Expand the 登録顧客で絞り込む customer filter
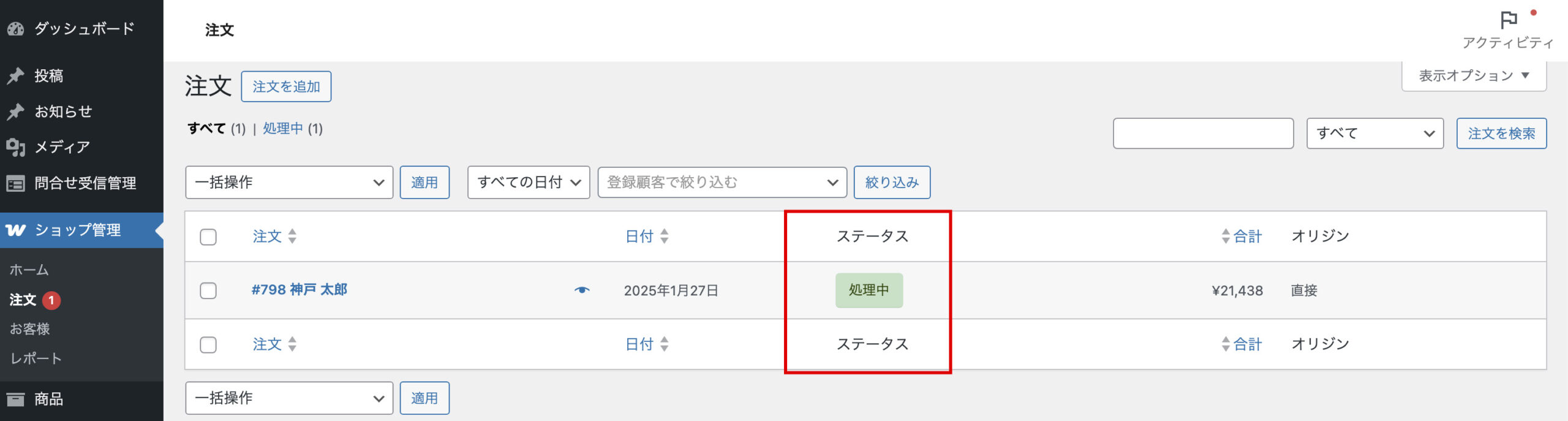The width and height of the screenshot is (1568, 421). tap(722, 183)
